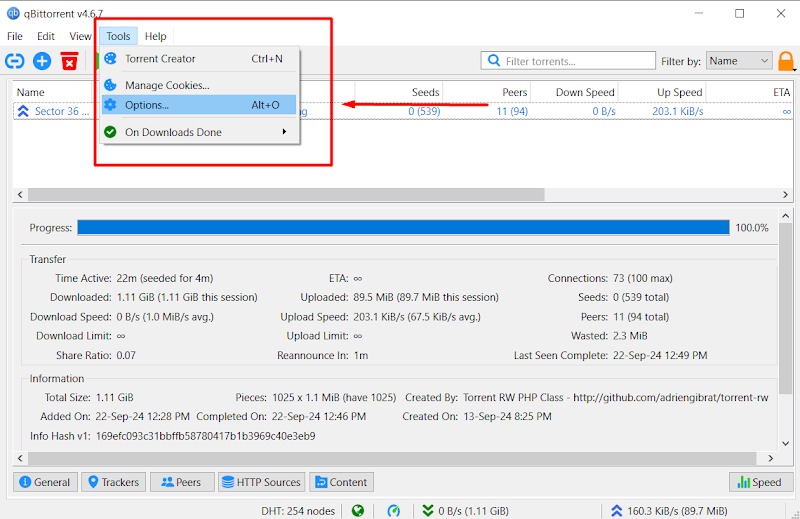Sort by the Down Speed column header
Viewport: 800px width, 519px height.
575,92
